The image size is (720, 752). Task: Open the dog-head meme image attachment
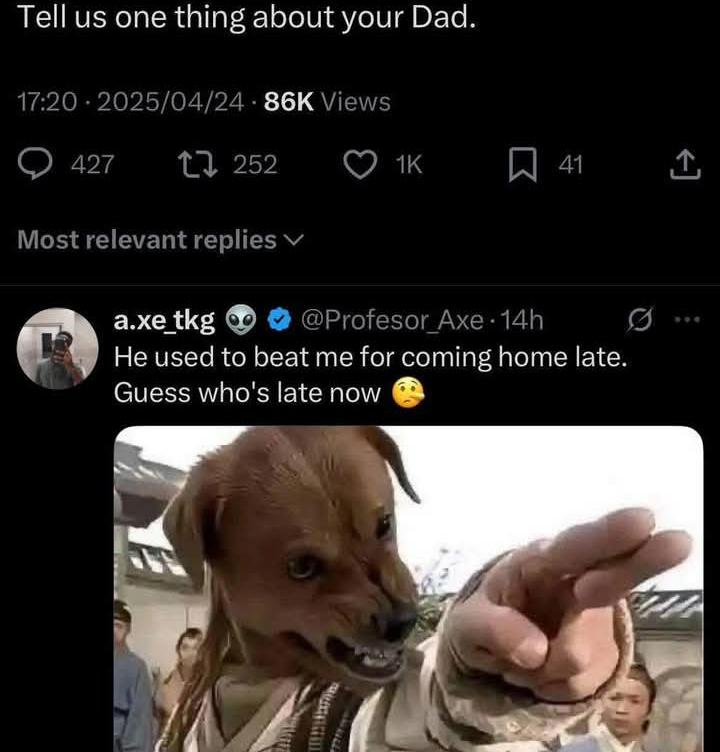(x=409, y=589)
